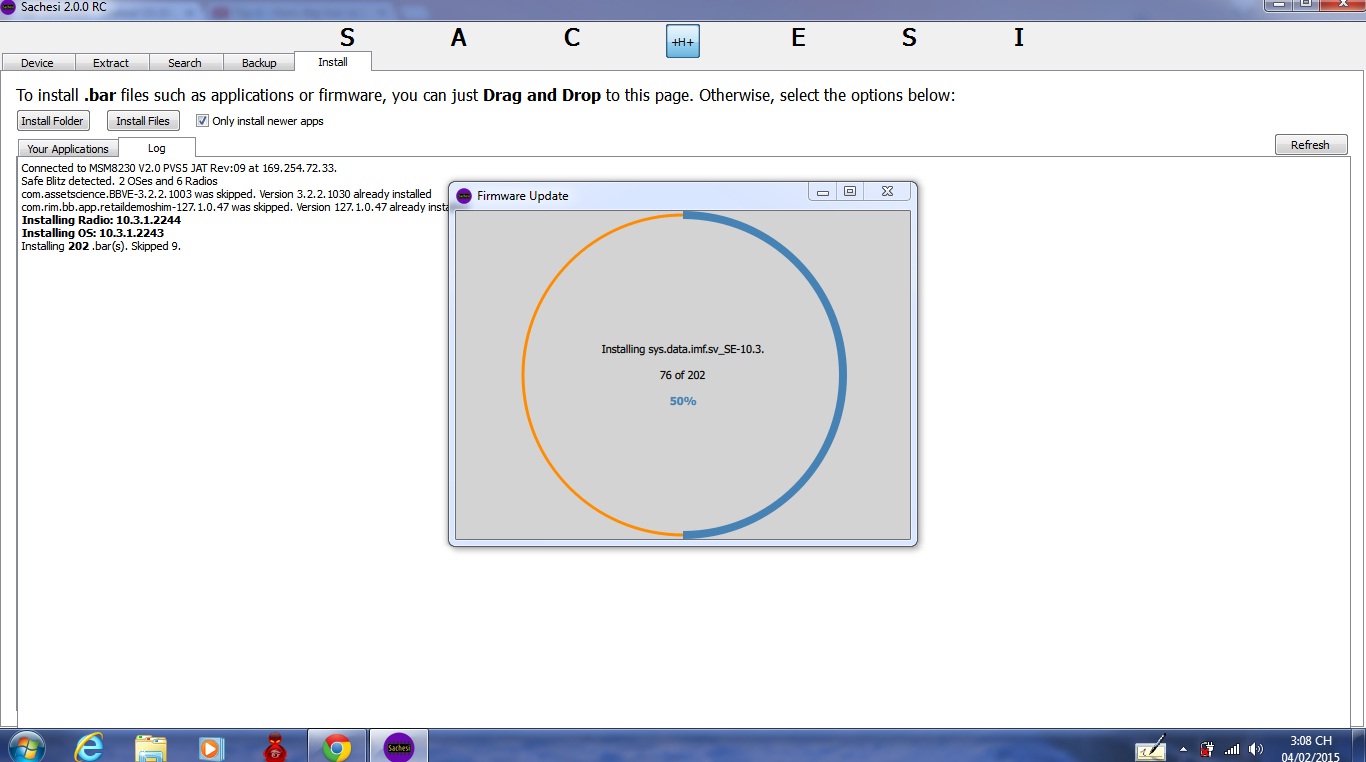Show hidden system tray icons

[x=1184, y=749]
